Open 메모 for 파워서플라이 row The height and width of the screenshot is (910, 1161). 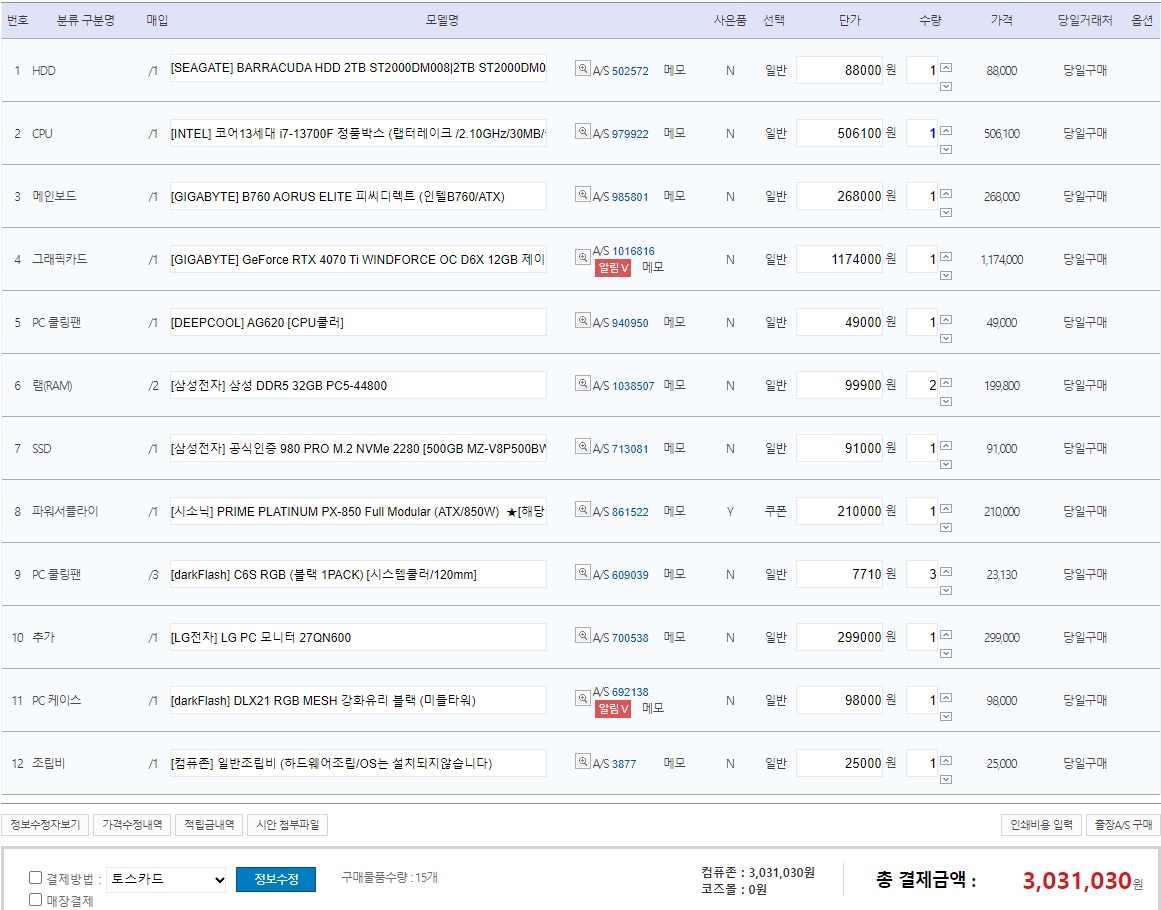pos(675,511)
